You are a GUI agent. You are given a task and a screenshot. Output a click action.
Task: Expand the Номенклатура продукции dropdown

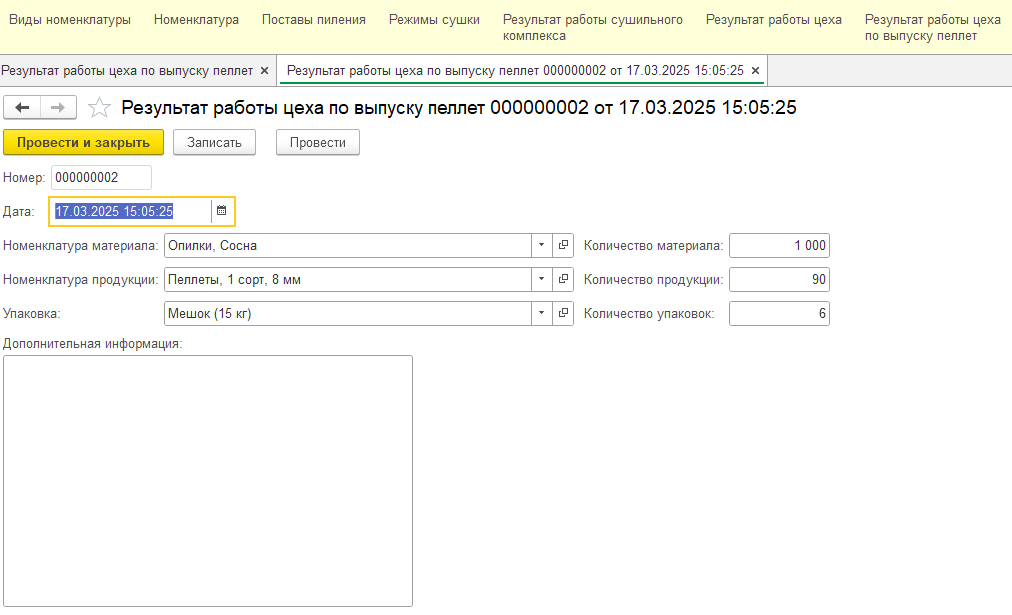[x=541, y=280]
